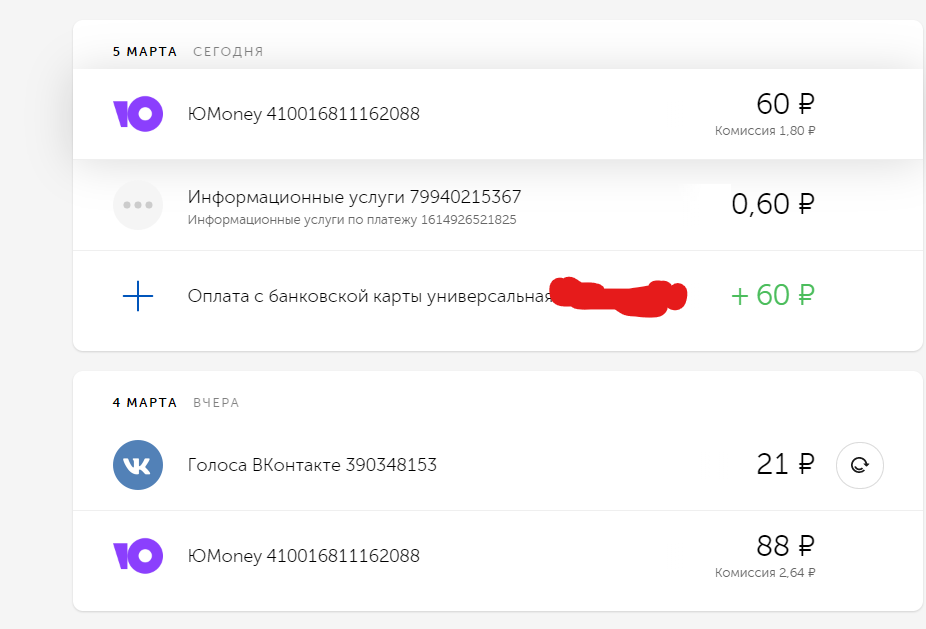Viewport: 926px width, 629px height.
Task: Click the 5 МАРТА date header
Action: [145, 51]
